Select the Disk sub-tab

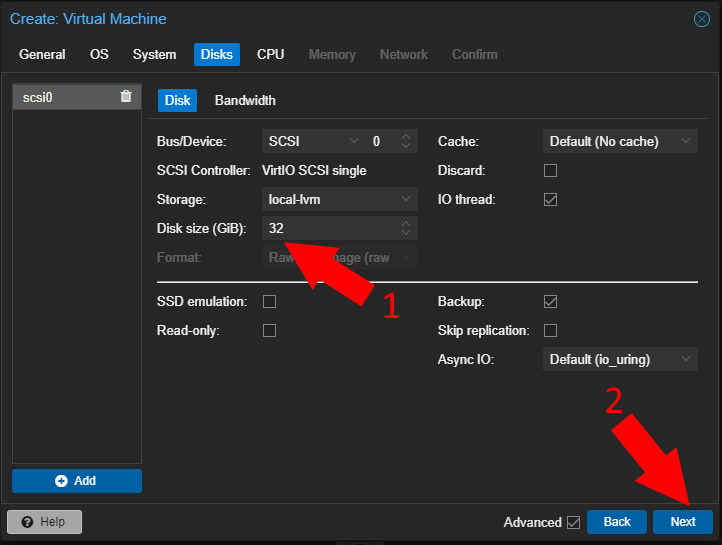pyautogui.click(x=177, y=100)
